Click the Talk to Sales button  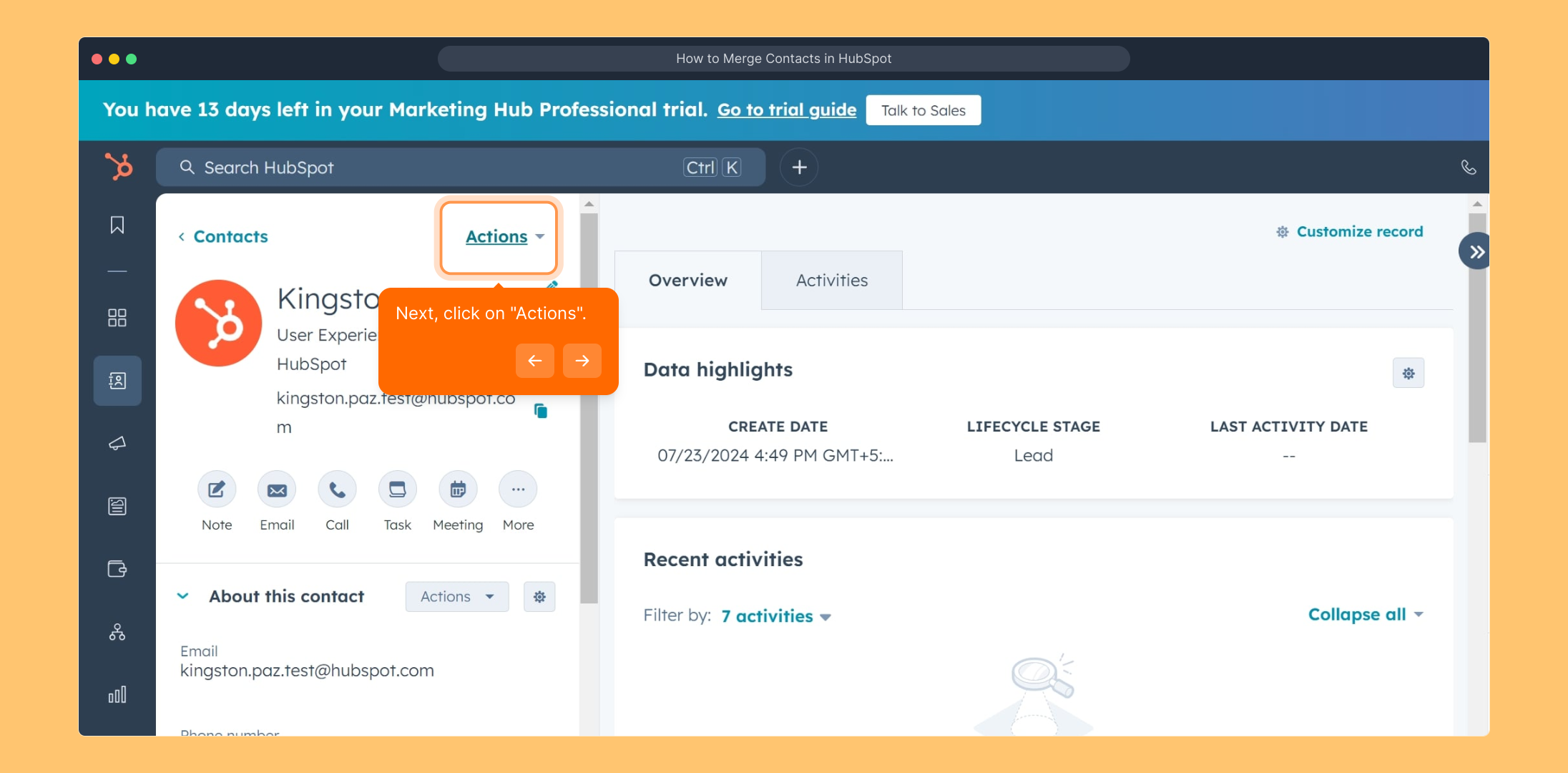click(x=923, y=110)
